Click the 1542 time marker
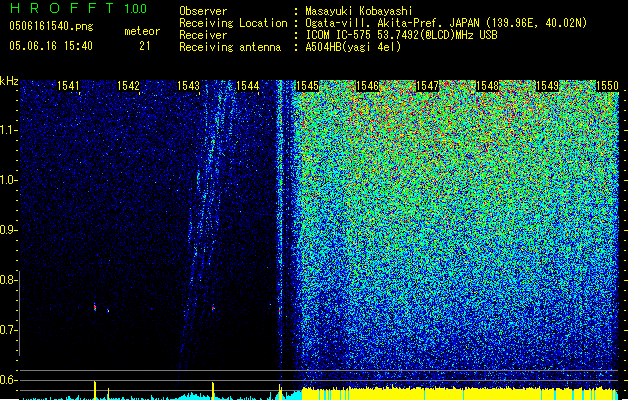 click(x=128, y=86)
